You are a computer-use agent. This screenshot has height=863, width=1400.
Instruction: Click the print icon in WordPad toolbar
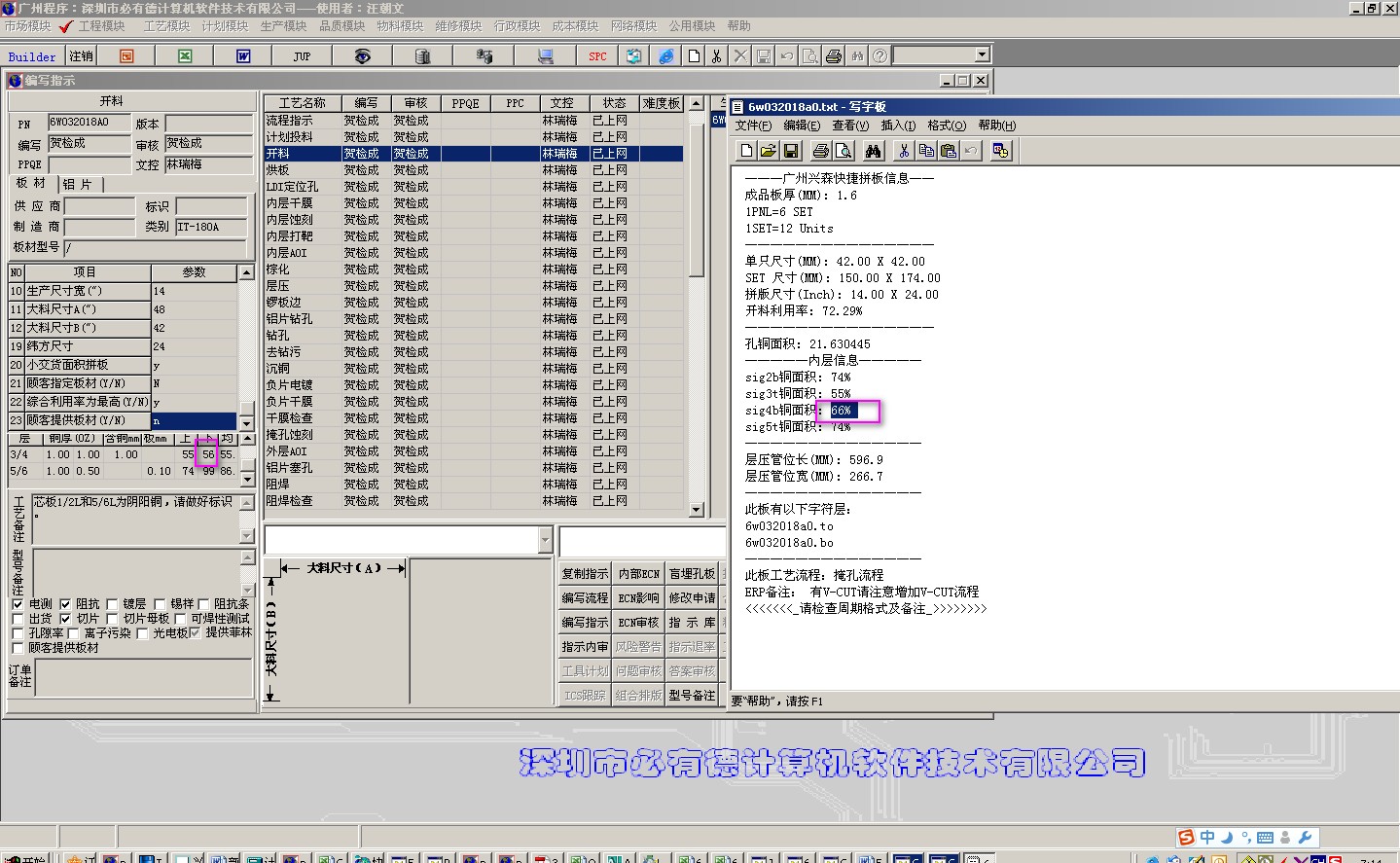coord(821,151)
